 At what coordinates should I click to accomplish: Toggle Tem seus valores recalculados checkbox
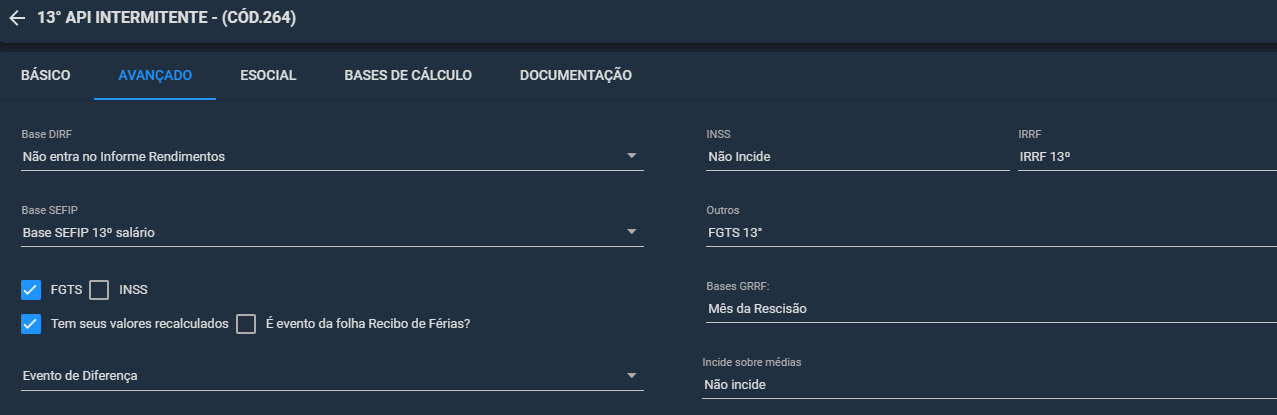tap(31, 324)
